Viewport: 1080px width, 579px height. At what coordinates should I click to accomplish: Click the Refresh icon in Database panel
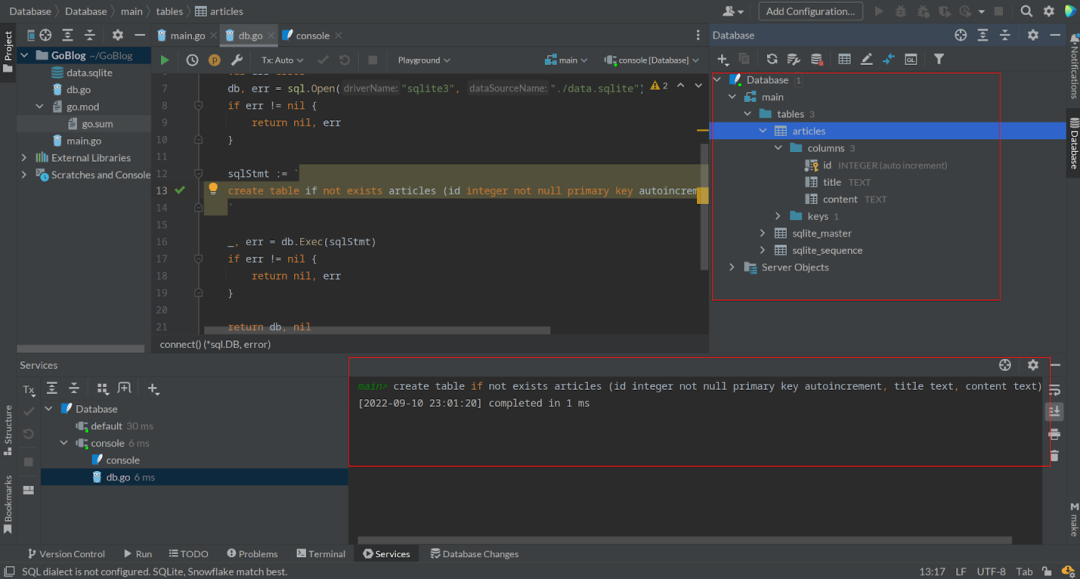pyautogui.click(x=772, y=59)
